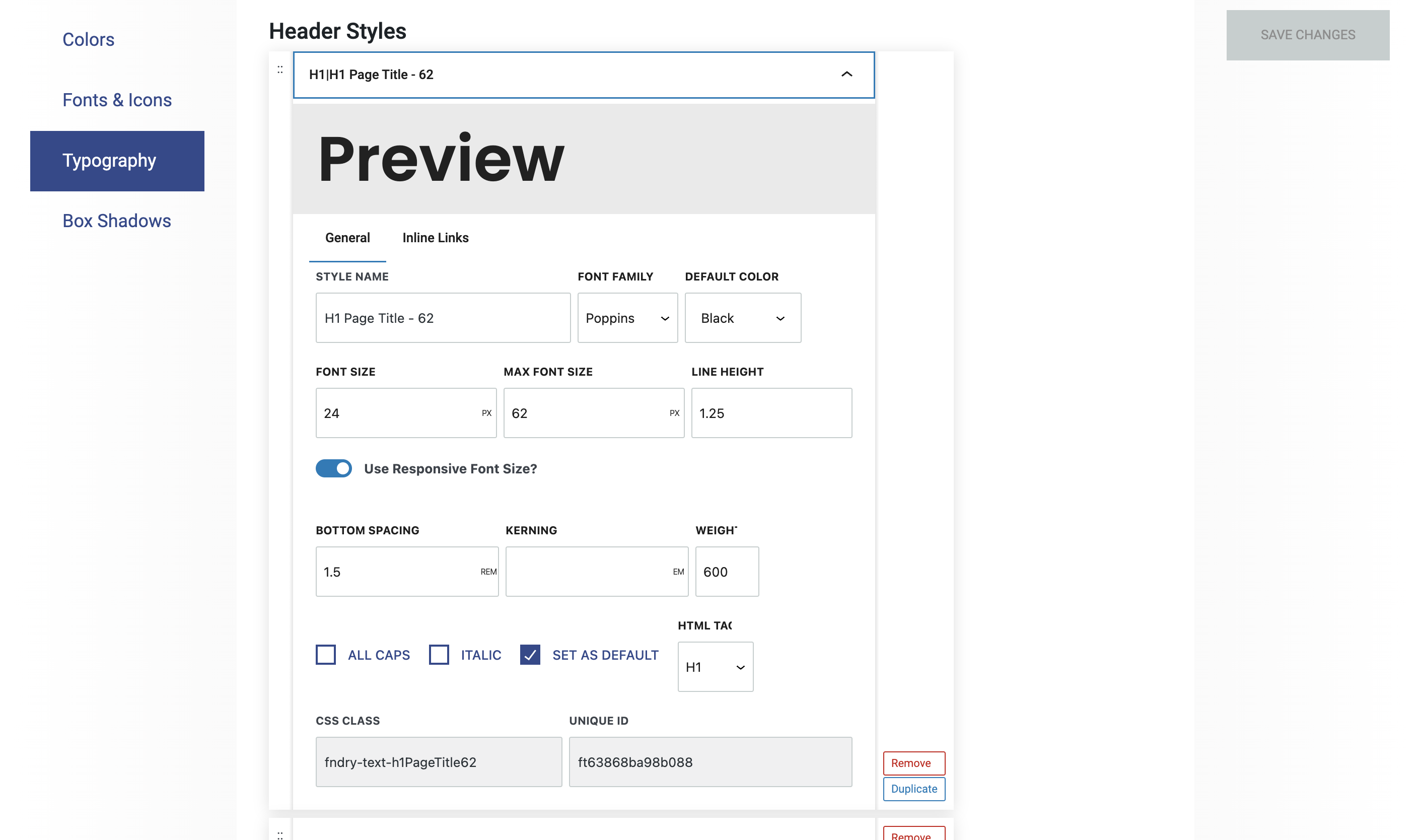Uncheck the SET AS DEFAULT checkbox
1419x840 pixels.
pos(530,654)
